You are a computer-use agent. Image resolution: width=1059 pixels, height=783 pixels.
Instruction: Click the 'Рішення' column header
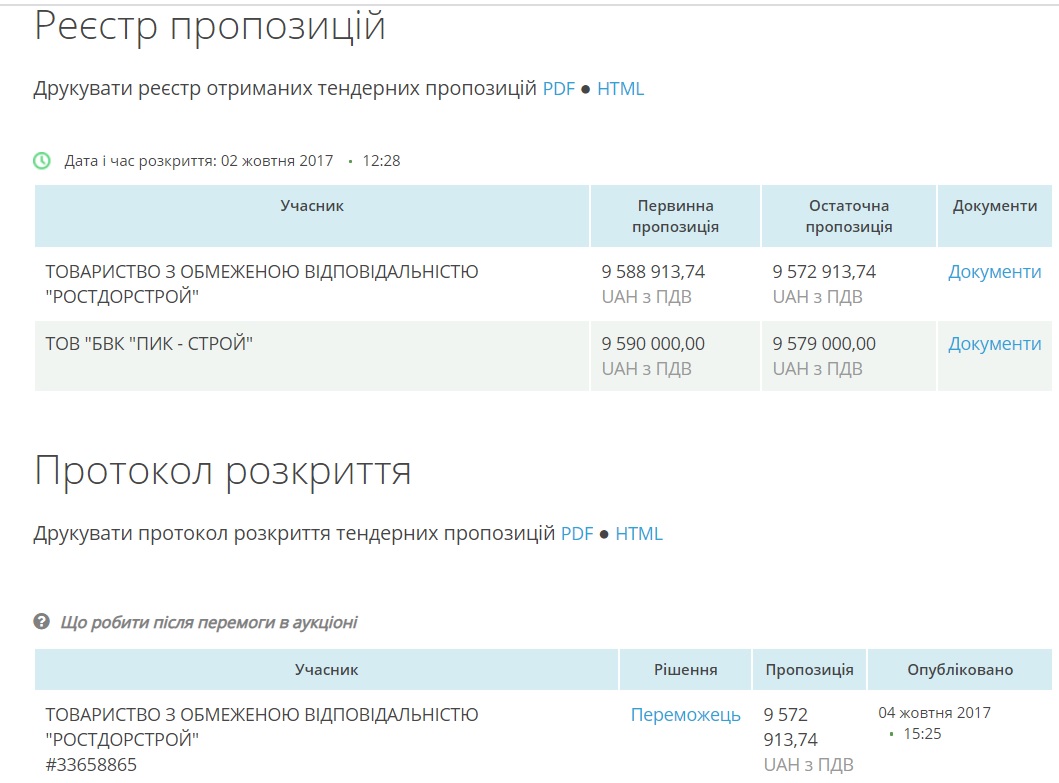pyautogui.click(x=685, y=670)
